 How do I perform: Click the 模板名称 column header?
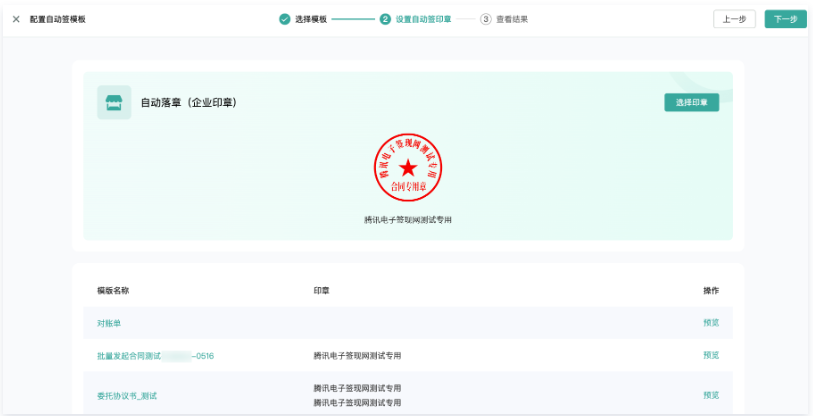[x=113, y=291]
